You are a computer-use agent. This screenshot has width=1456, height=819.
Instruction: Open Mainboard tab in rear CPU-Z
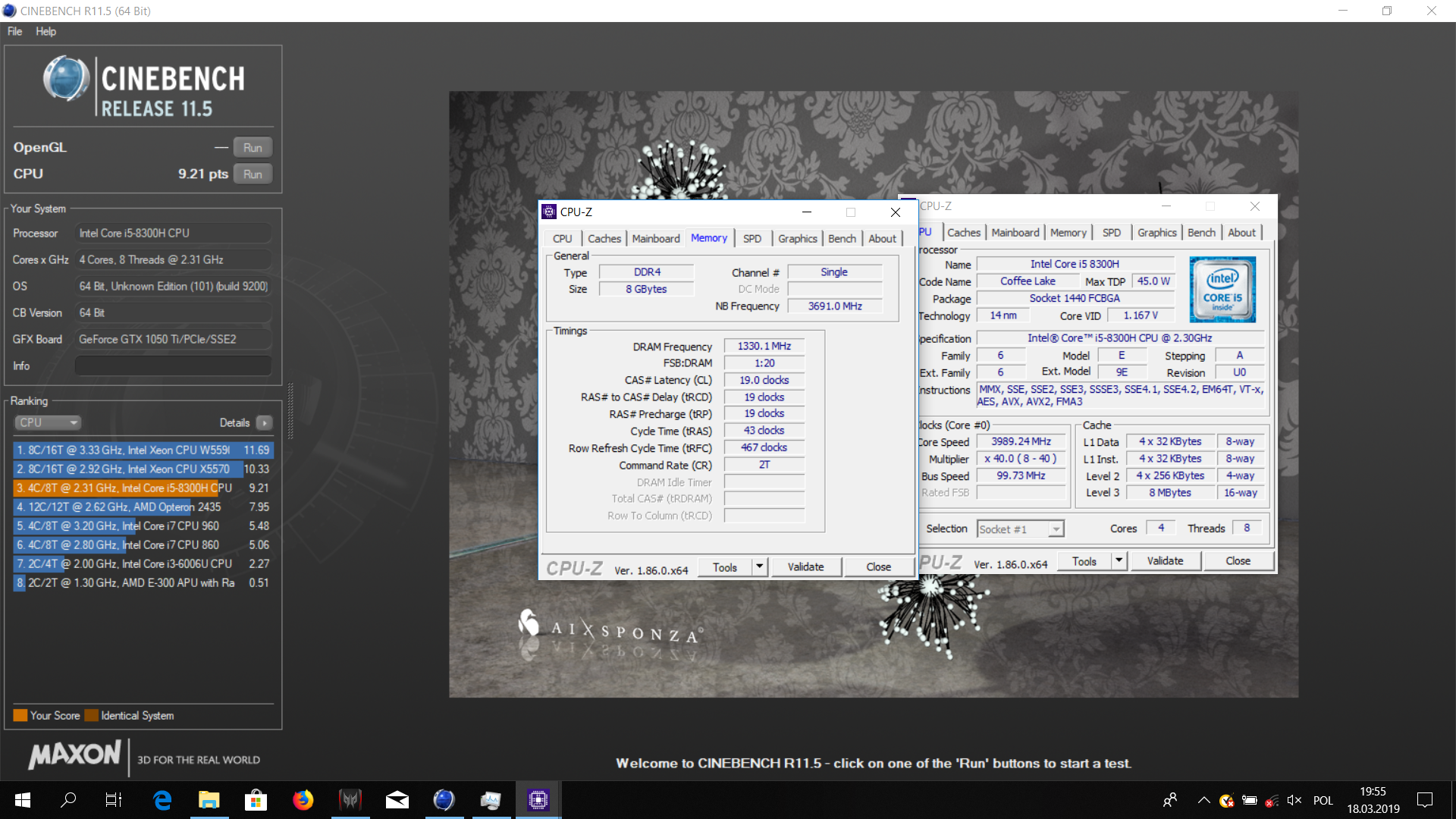pyautogui.click(x=1015, y=232)
